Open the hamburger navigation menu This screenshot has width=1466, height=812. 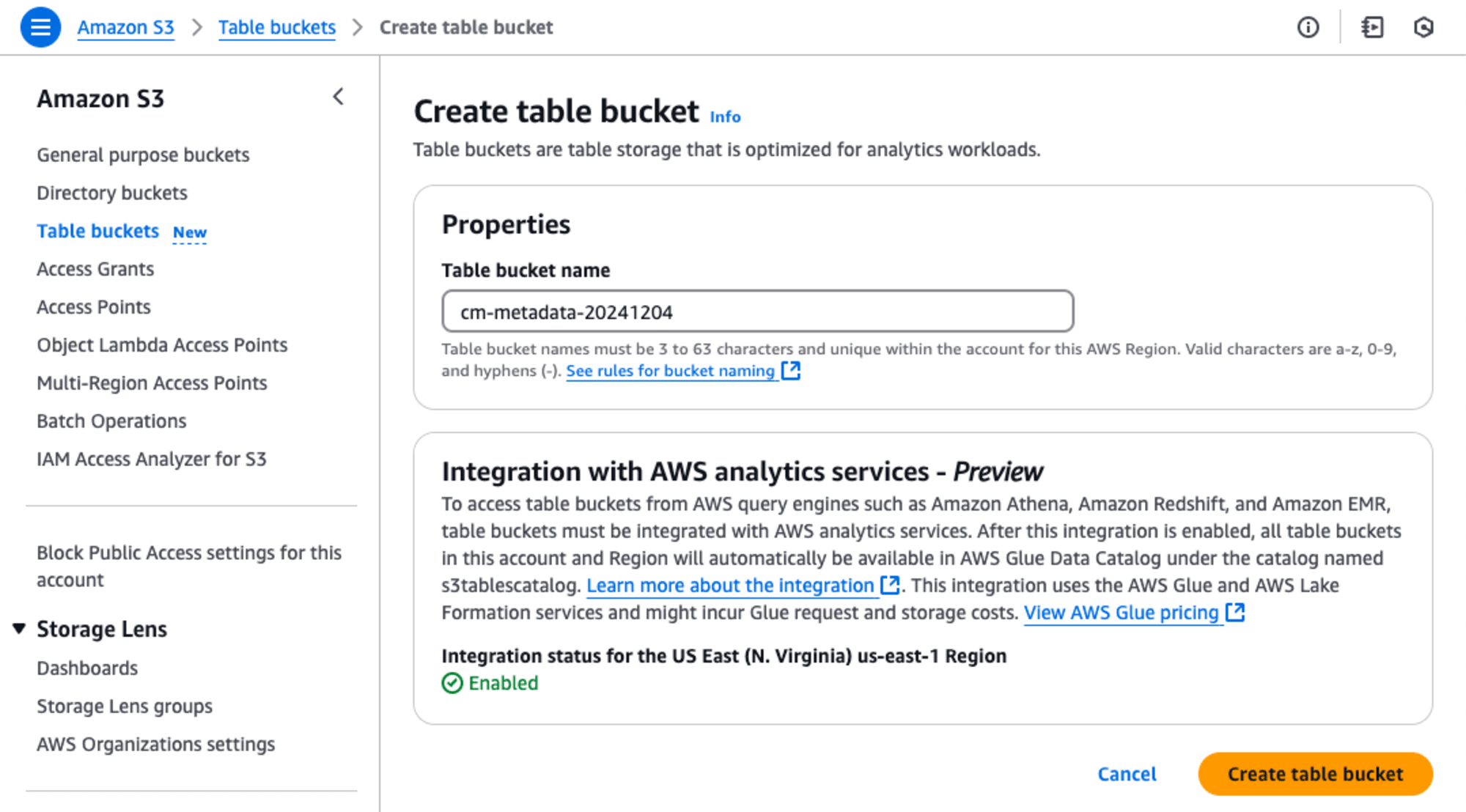(x=40, y=27)
